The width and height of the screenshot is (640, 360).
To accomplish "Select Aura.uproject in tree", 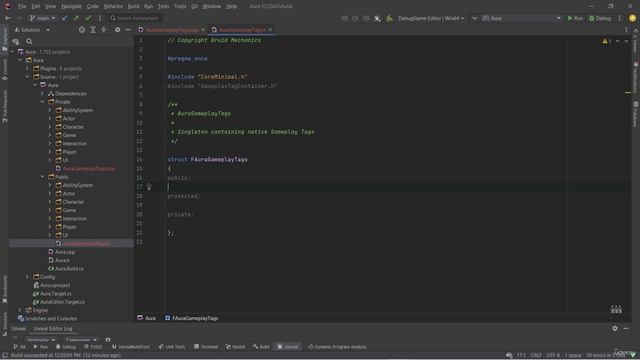I will coord(55,285).
